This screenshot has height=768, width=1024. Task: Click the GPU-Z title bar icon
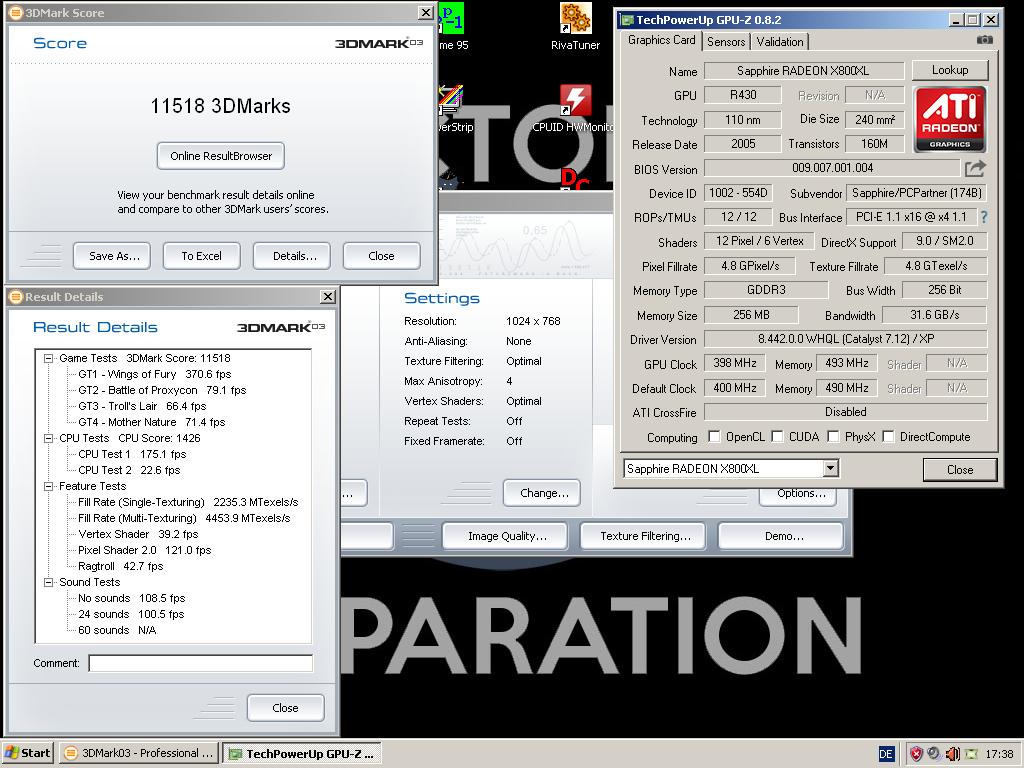(627, 20)
